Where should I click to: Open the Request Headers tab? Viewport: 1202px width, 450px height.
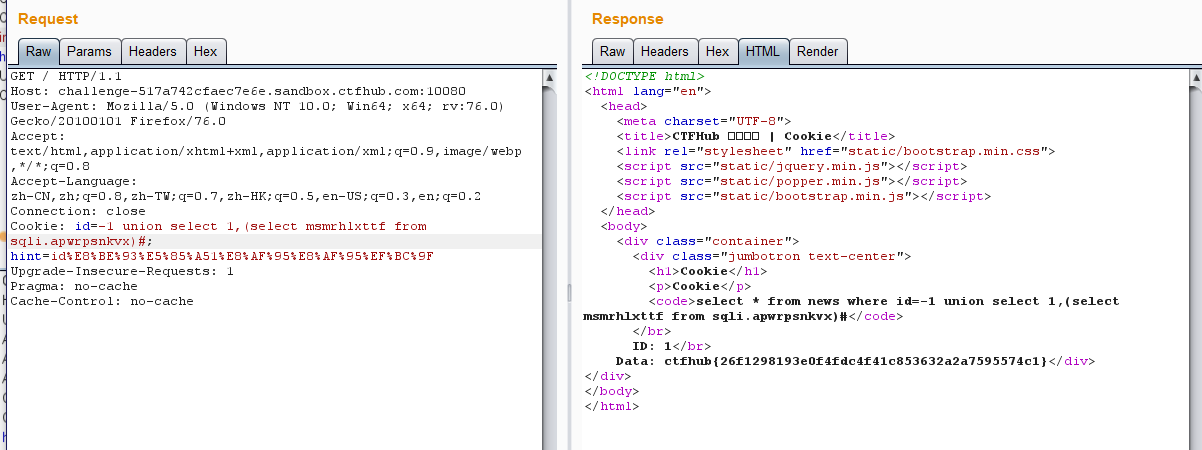[x=153, y=52]
